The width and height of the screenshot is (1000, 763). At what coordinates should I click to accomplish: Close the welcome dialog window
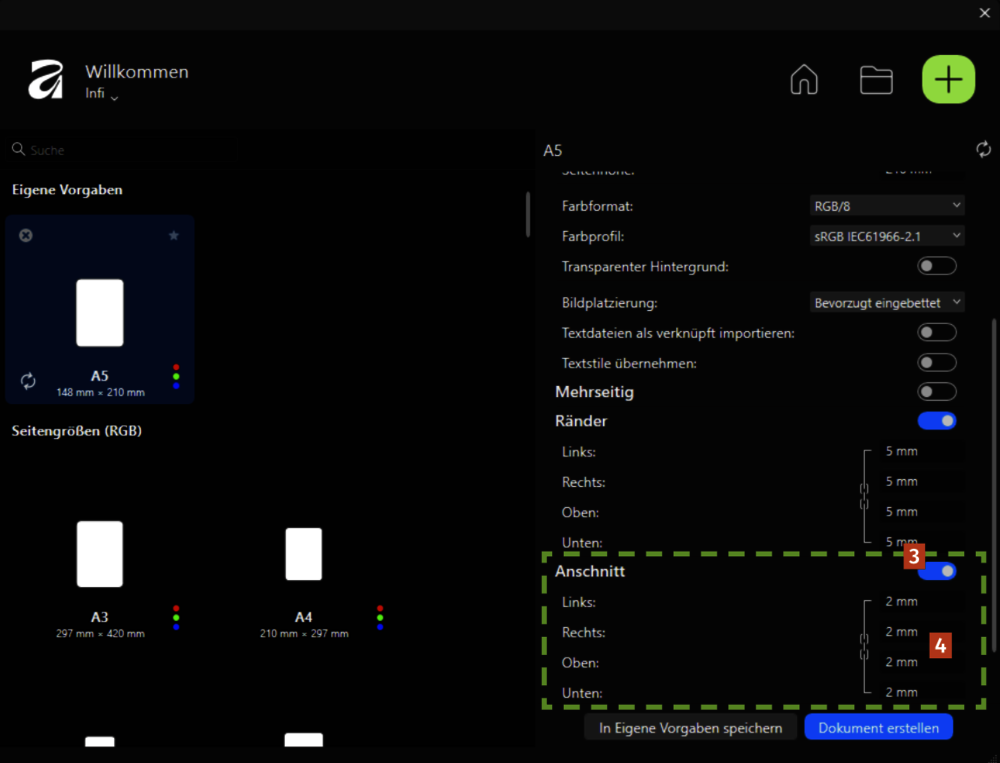pos(985,13)
